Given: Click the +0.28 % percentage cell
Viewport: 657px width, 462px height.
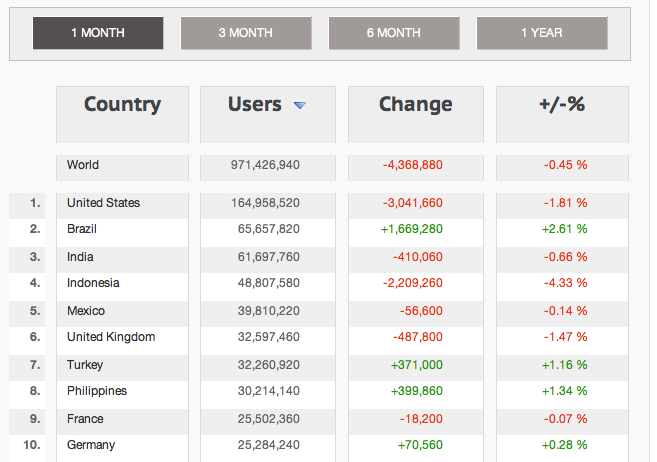Looking at the screenshot, I should [564, 445].
